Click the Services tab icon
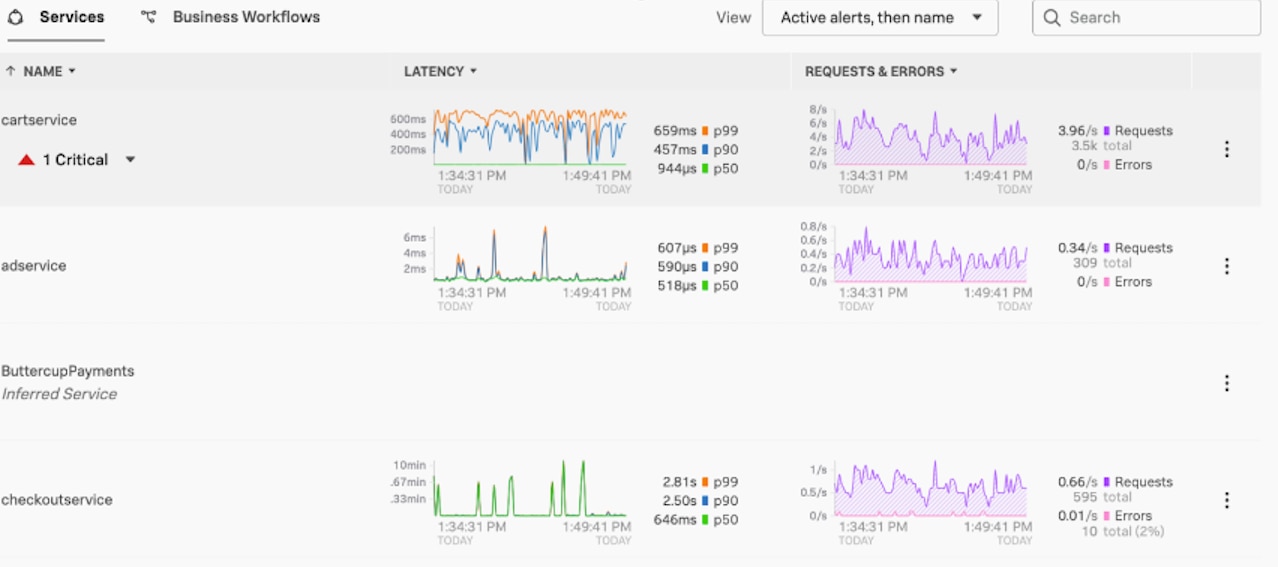 pyautogui.click(x=16, y=17)
